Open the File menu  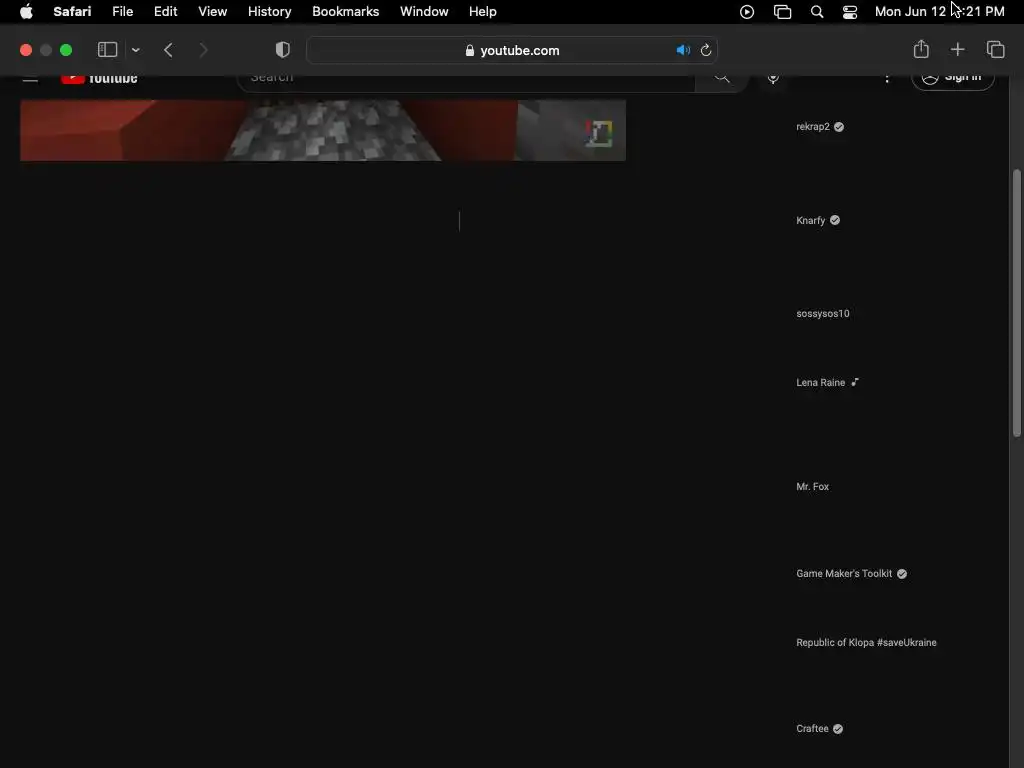122,12
